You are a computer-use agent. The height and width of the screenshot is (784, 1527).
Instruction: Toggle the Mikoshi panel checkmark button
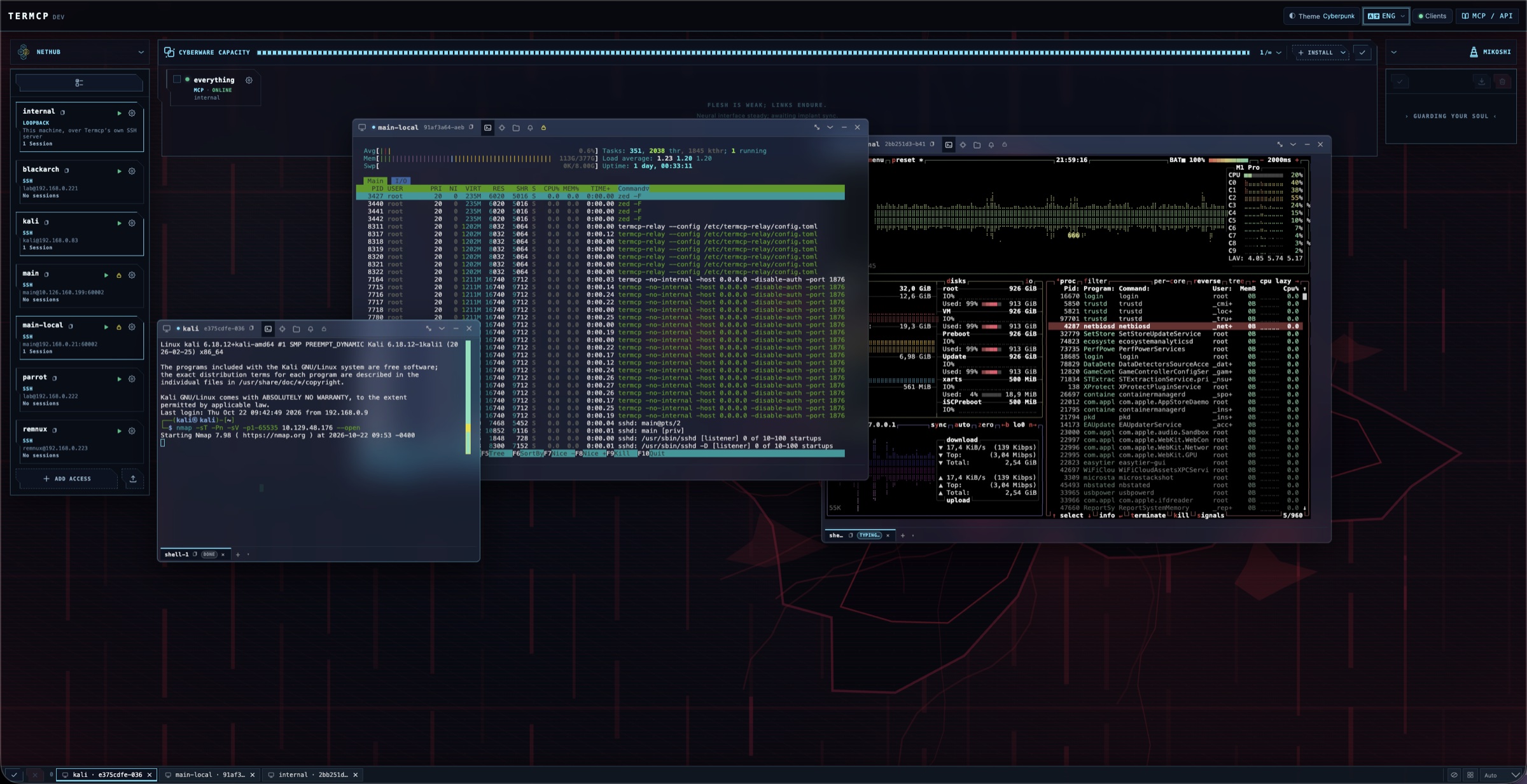(1399, 81)
